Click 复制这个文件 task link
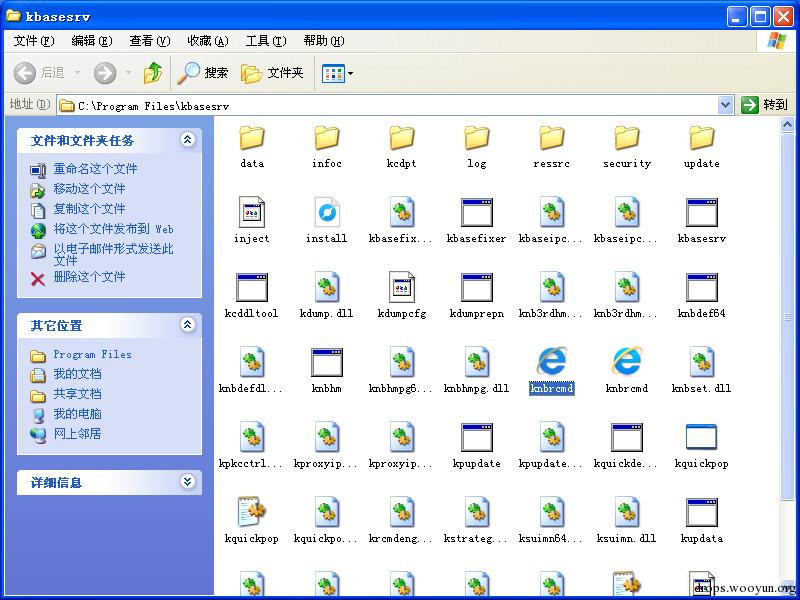Image resolution: width=800 pixels, height=600 pixels. click(x=89, y=209)
